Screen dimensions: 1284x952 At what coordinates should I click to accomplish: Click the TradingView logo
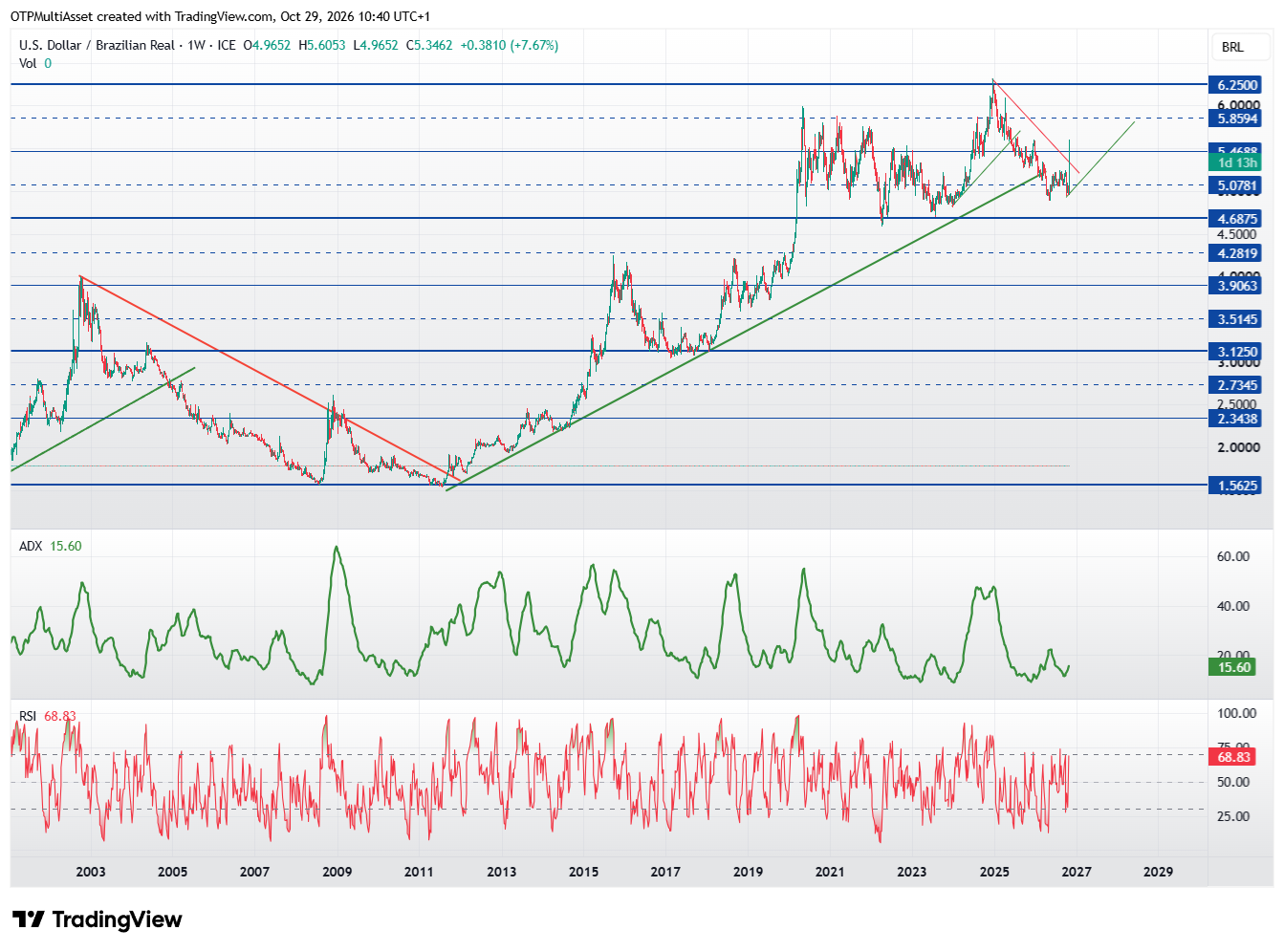pyautogui.click(x=97, y=920)
